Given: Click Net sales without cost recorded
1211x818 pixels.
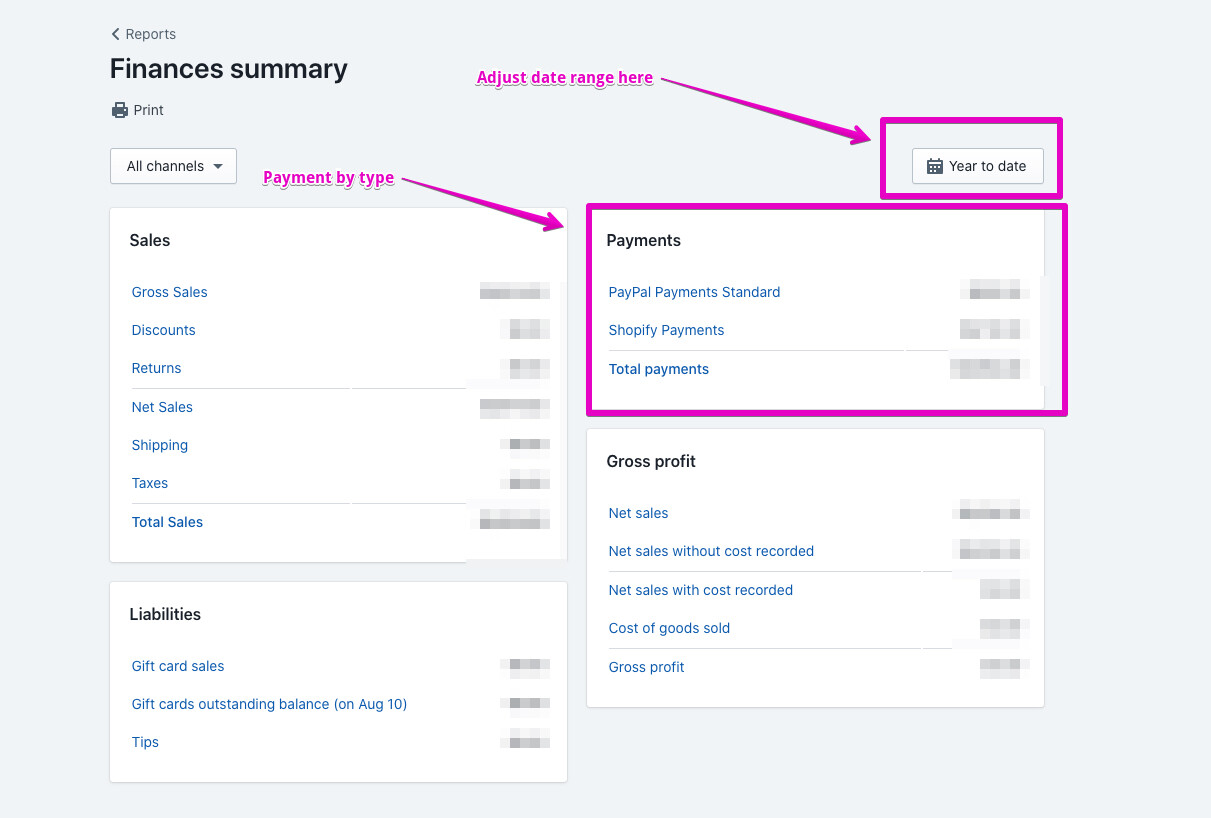Looking at the screenshot, I should coord(711,551).
